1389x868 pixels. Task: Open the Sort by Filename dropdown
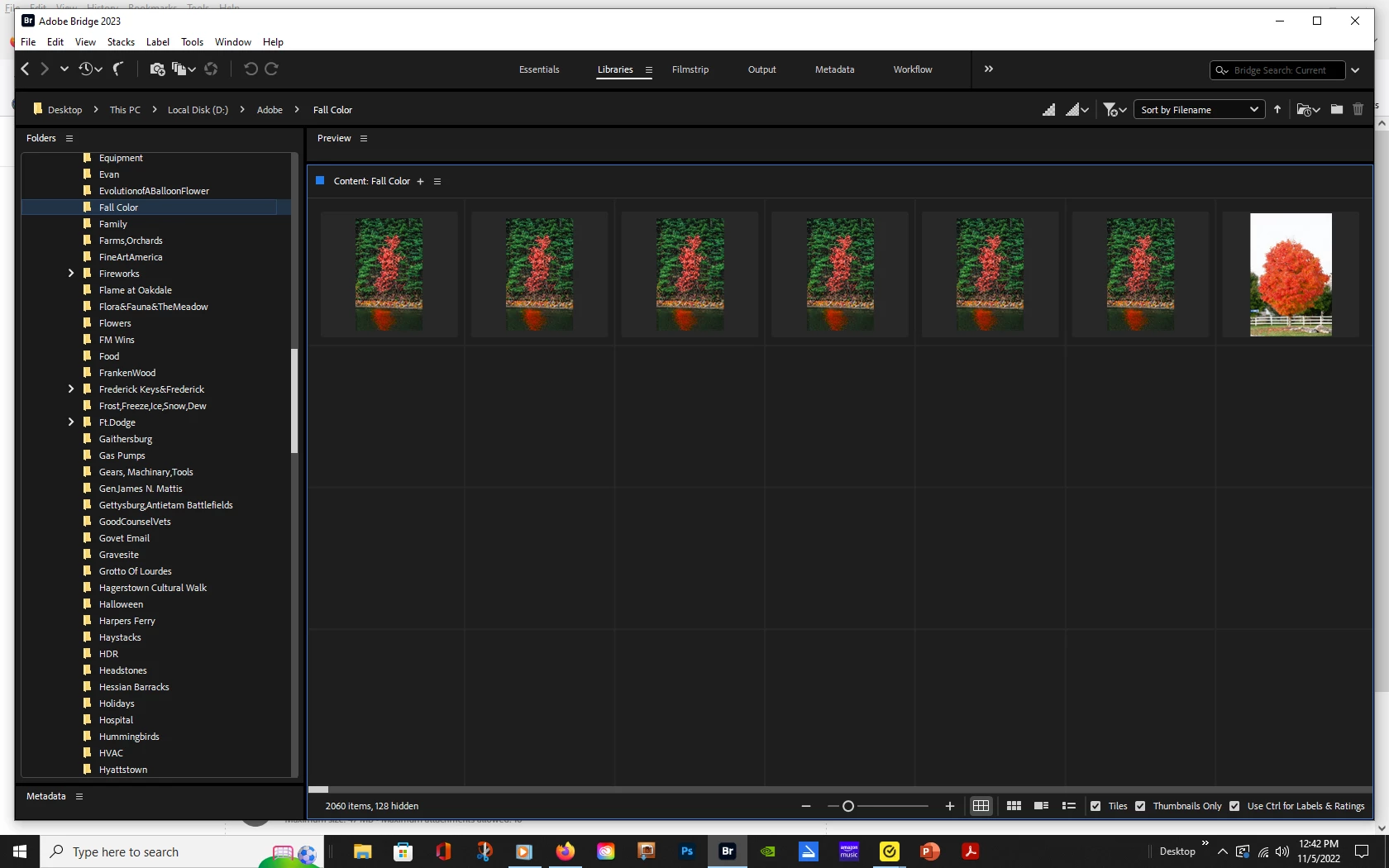1199,110
